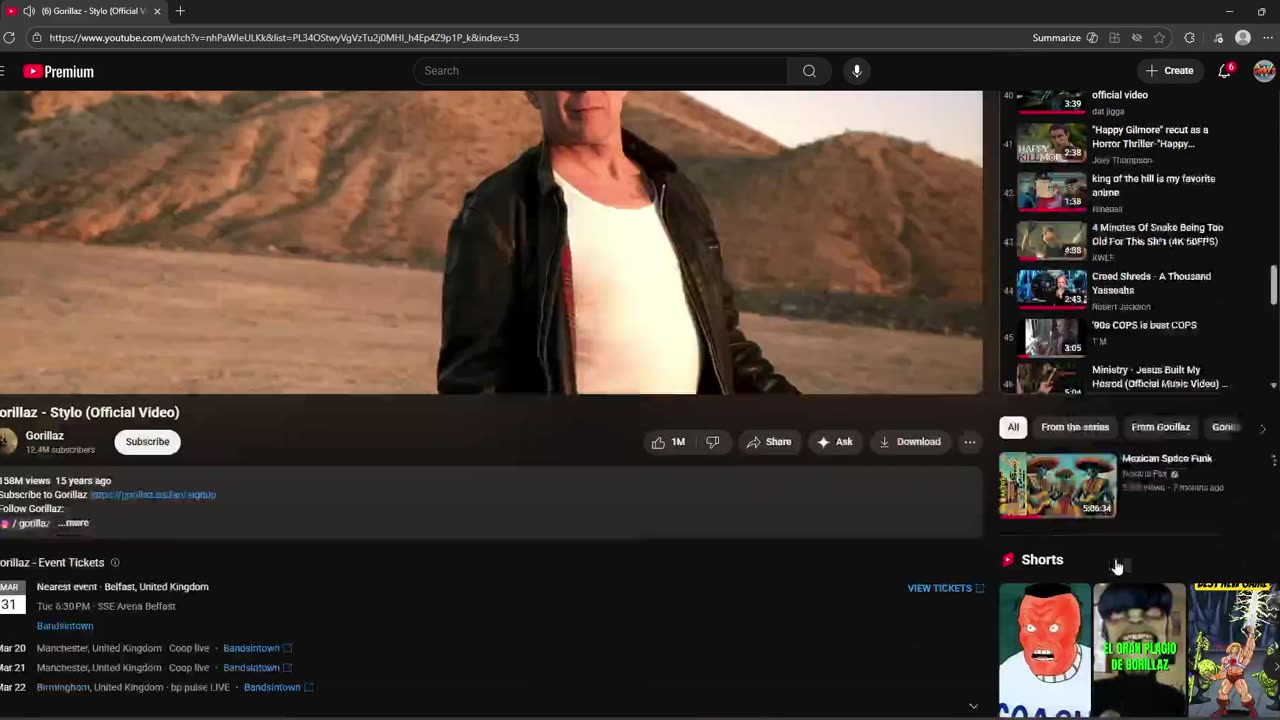
Task: Reload the page with browser refresh icon
Action: tap(9, 38)
